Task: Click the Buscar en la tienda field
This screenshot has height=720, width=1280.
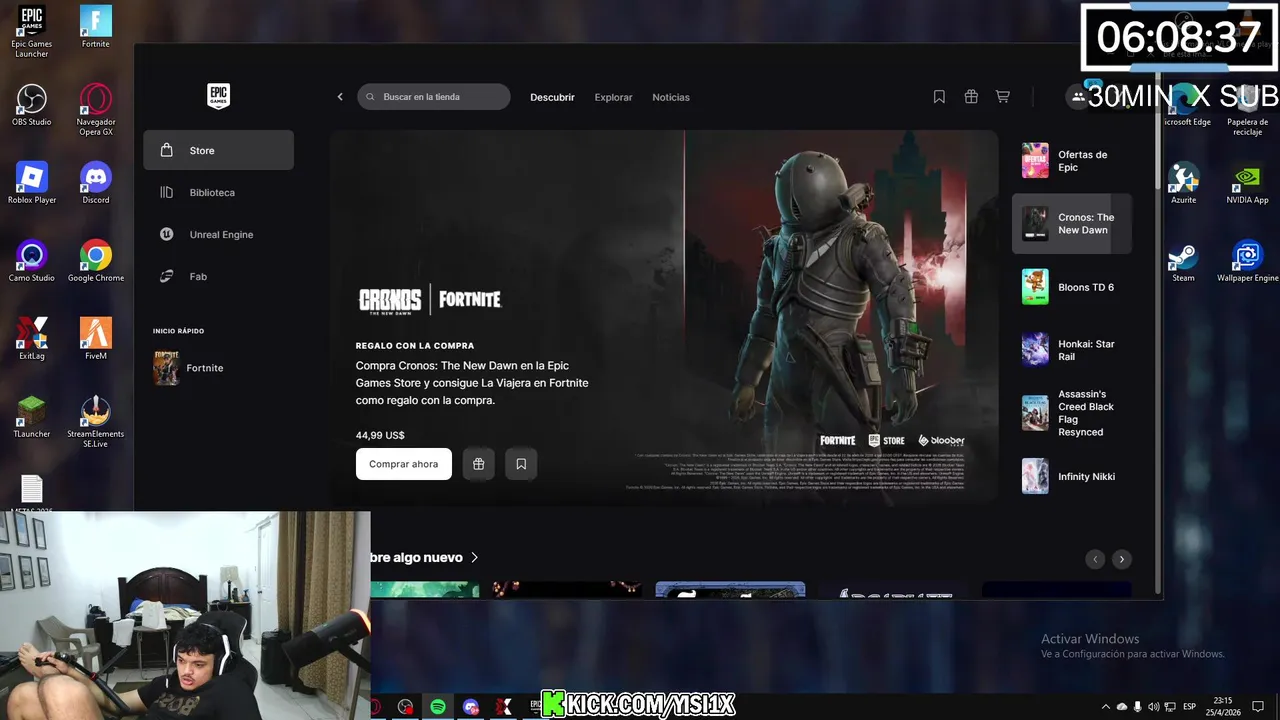Action: tap(434, 97)
